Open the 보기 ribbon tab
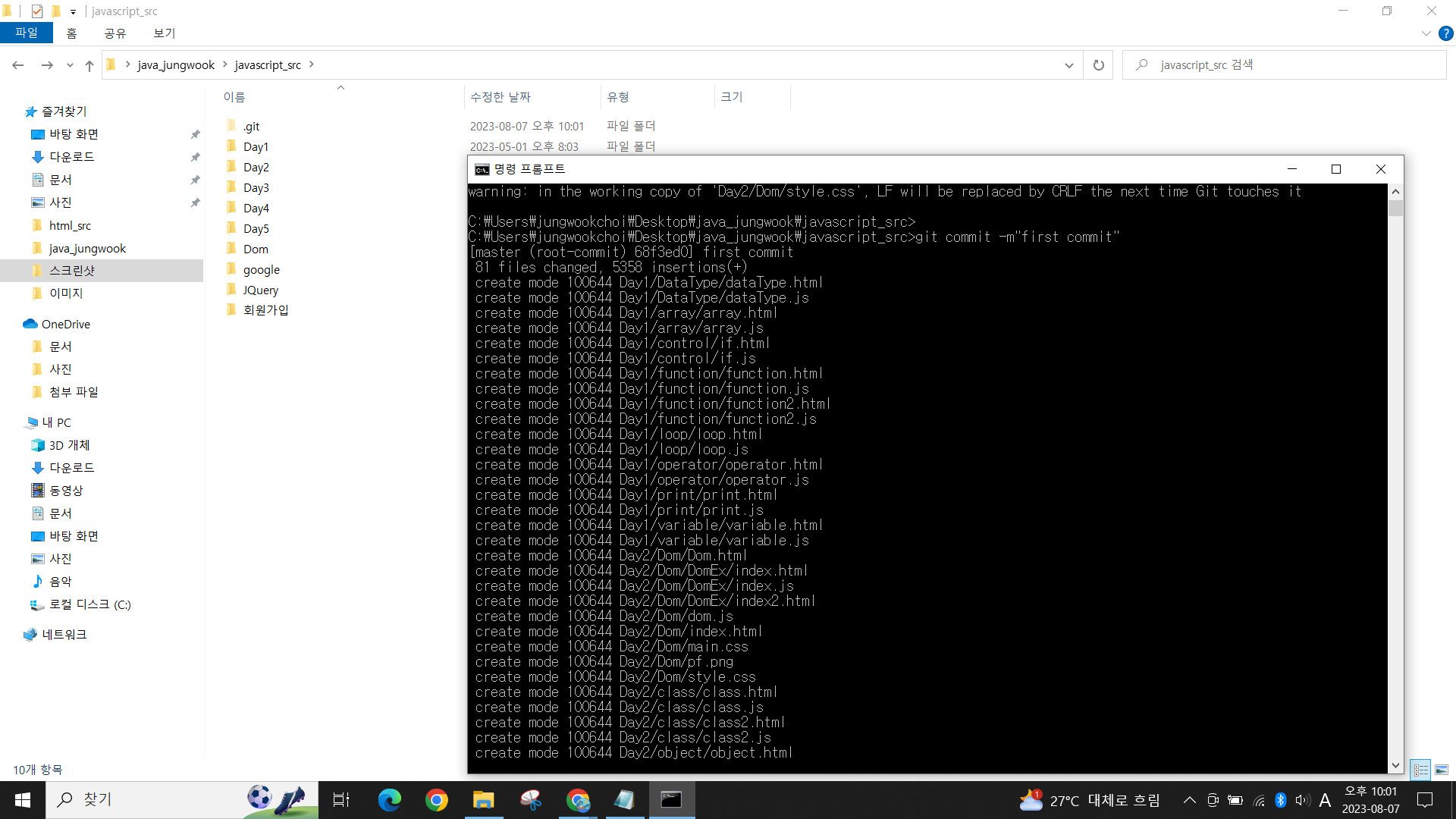This screenshot has width=1456, height=819. click(164, 33)
